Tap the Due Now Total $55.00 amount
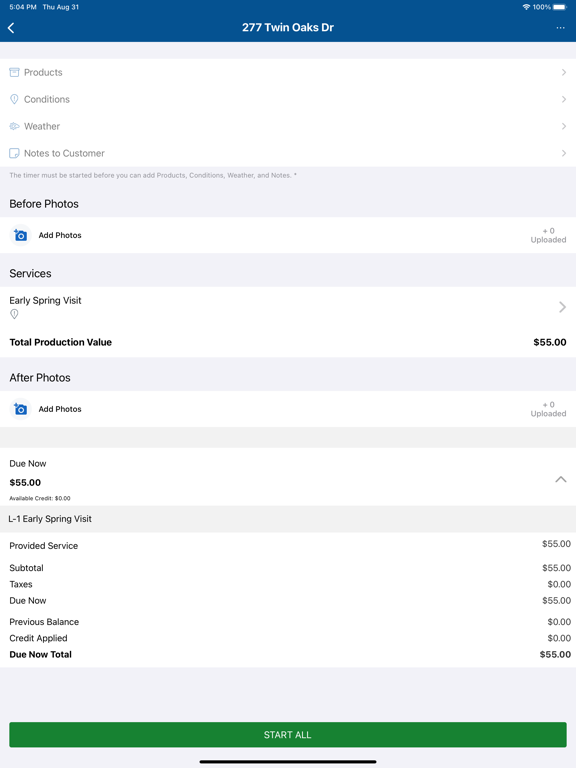The image size is (576, 768). pos(555,654)
